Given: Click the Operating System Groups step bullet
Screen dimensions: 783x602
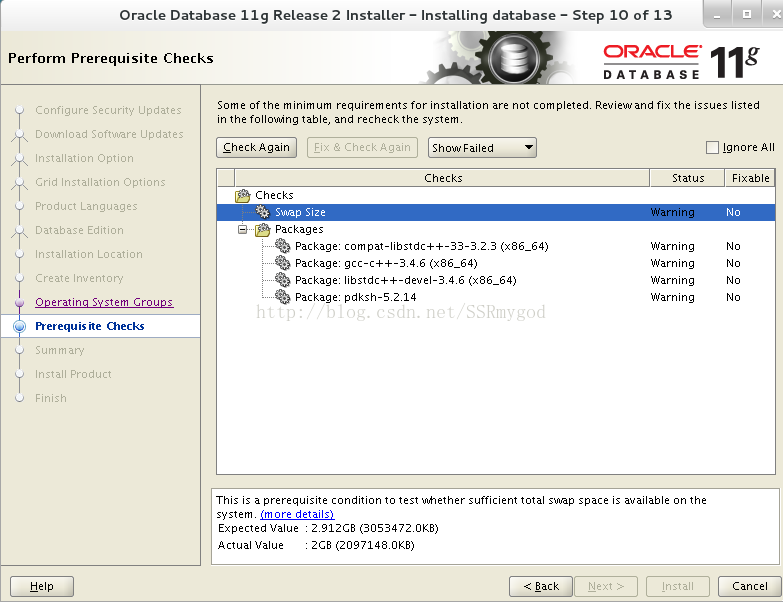Looking at the screenshot, I should point(19,302).
